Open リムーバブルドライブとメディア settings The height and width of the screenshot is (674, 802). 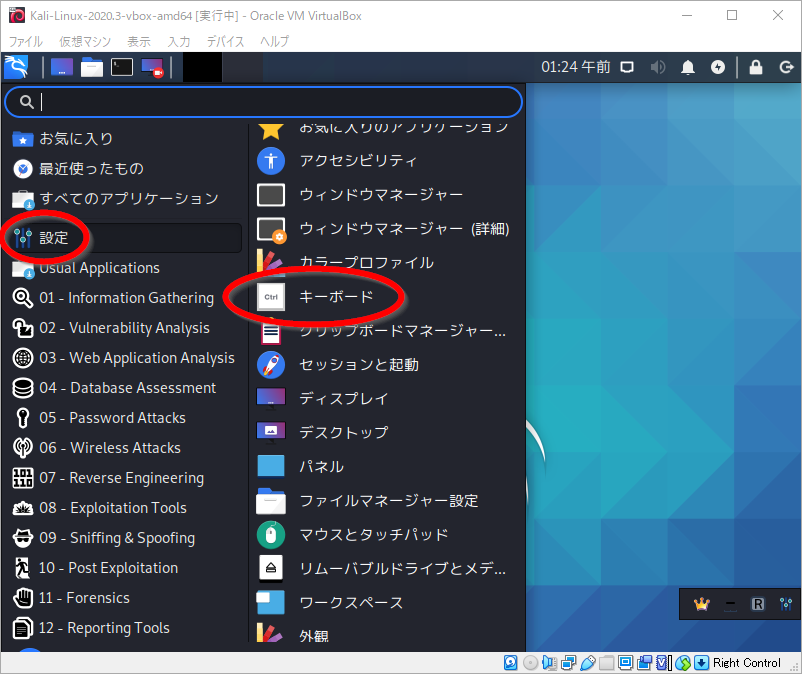click(388, 569)
